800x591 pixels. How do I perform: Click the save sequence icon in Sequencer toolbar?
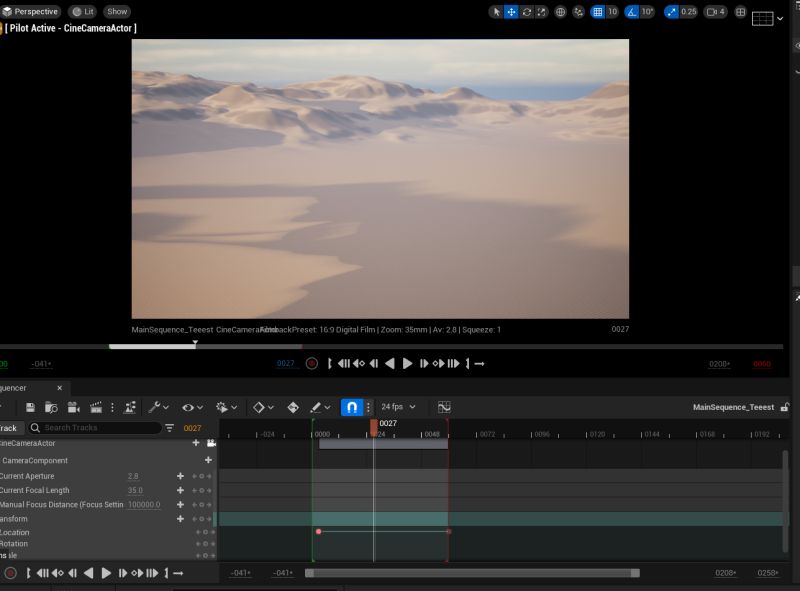pyautogui.click(x=31, y=407)
